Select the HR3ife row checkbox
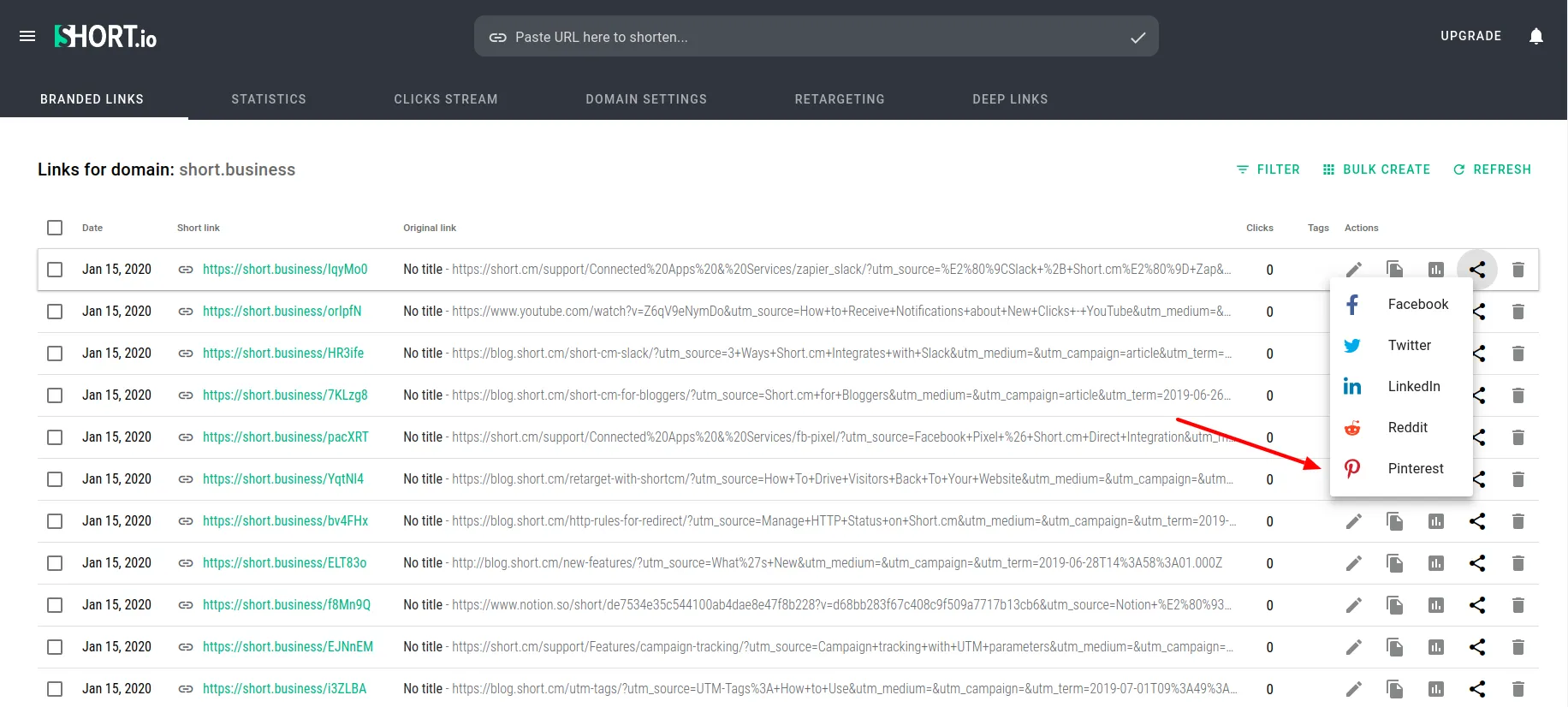The width and height of the screenshot is (1568, 707). [x=55, y=353]
